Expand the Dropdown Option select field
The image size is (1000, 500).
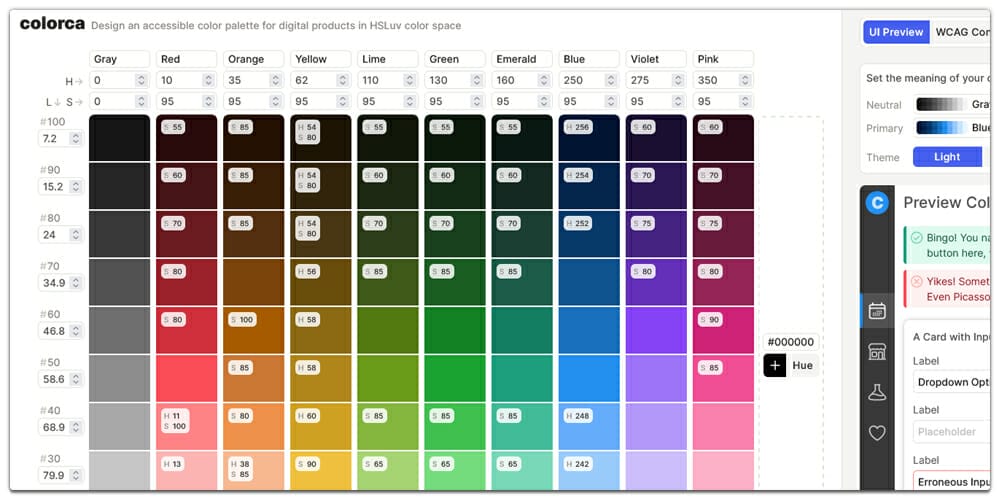pyautogui.click(x=950, y=382)
